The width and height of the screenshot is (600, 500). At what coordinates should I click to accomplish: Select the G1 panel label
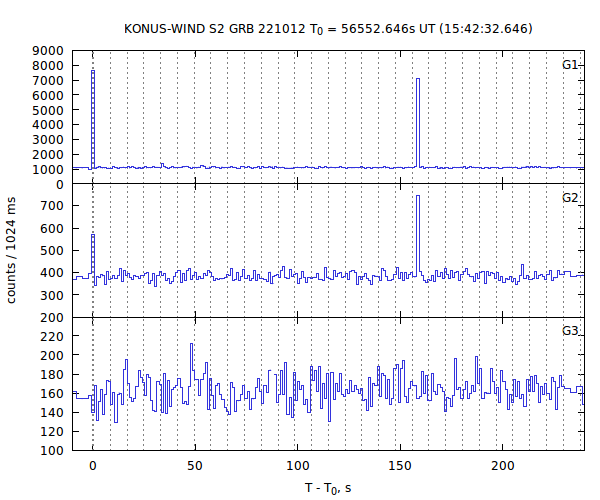pyautogui.click(x=570, y=65)
